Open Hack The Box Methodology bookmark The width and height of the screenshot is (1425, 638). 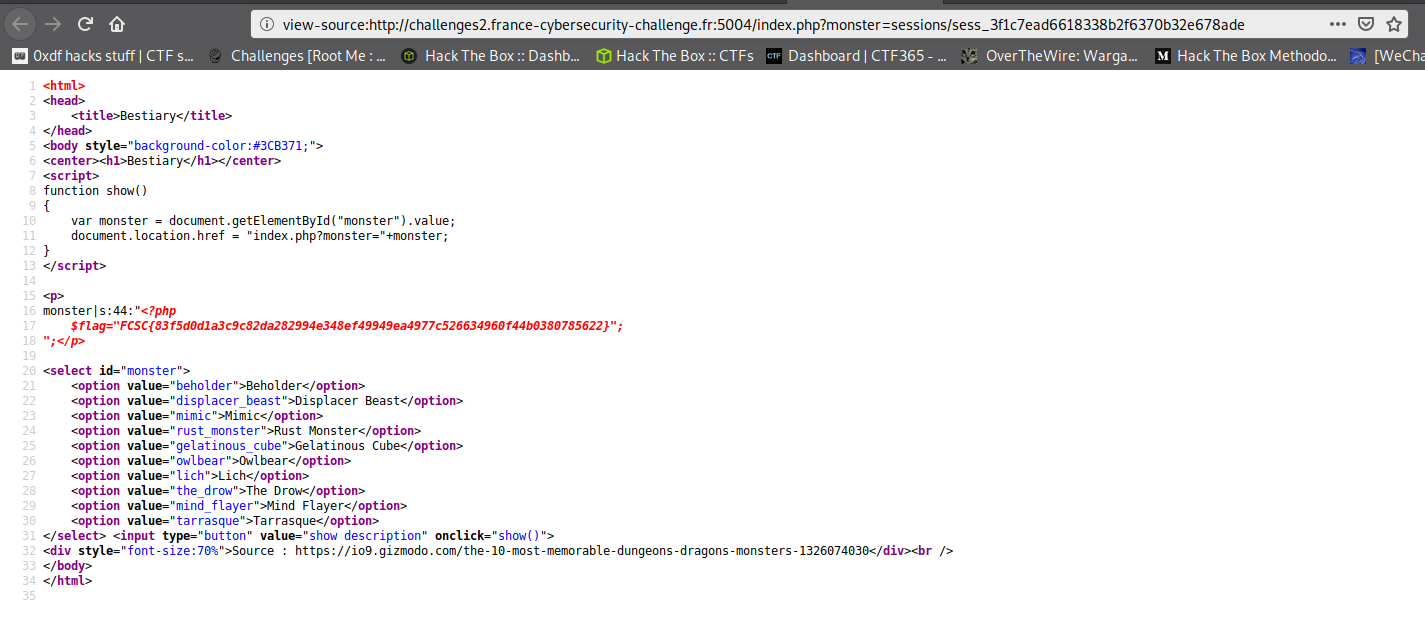tap(1245, 56)
